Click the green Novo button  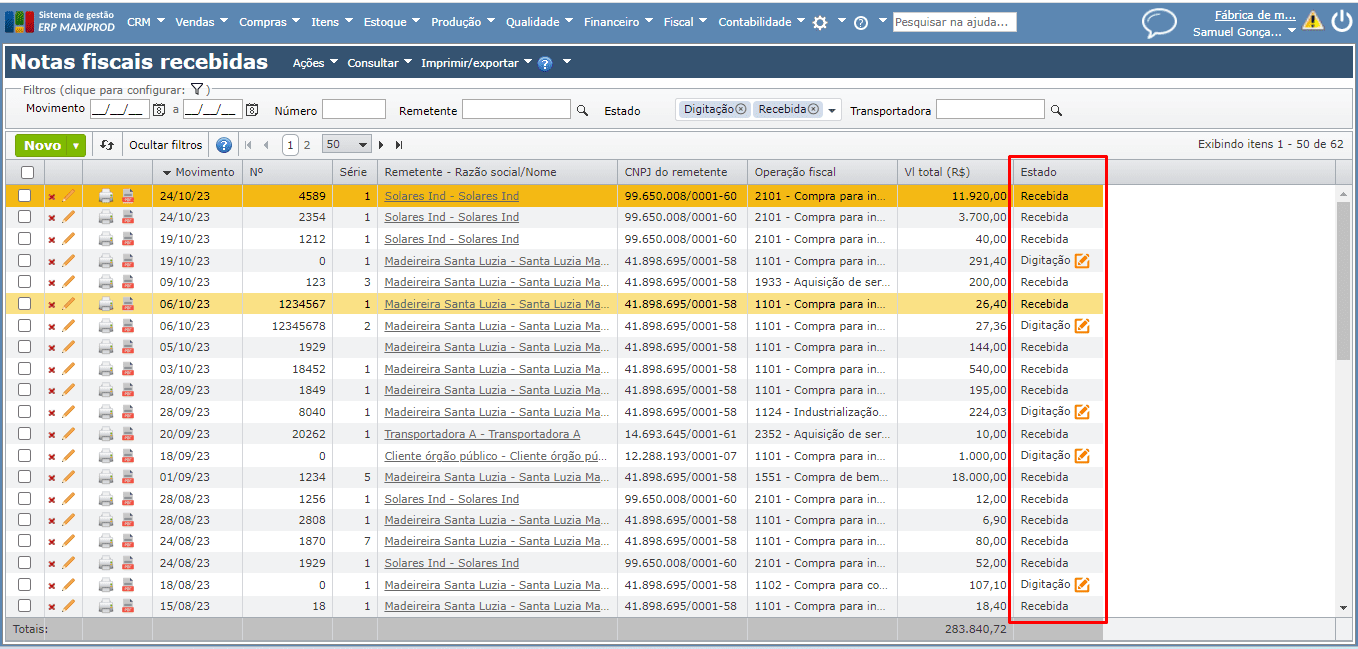coord(42,145)
